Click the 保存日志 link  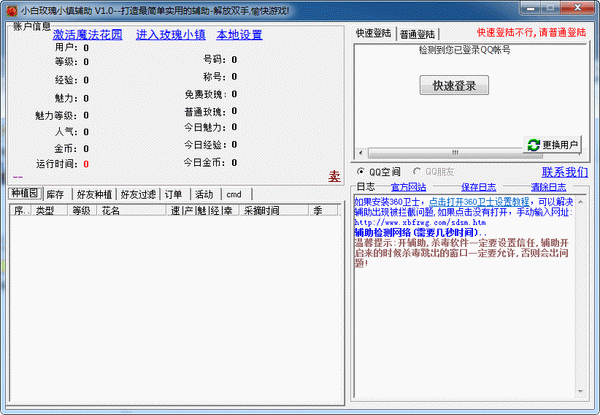pyautogui.click(x=478, y=187)
